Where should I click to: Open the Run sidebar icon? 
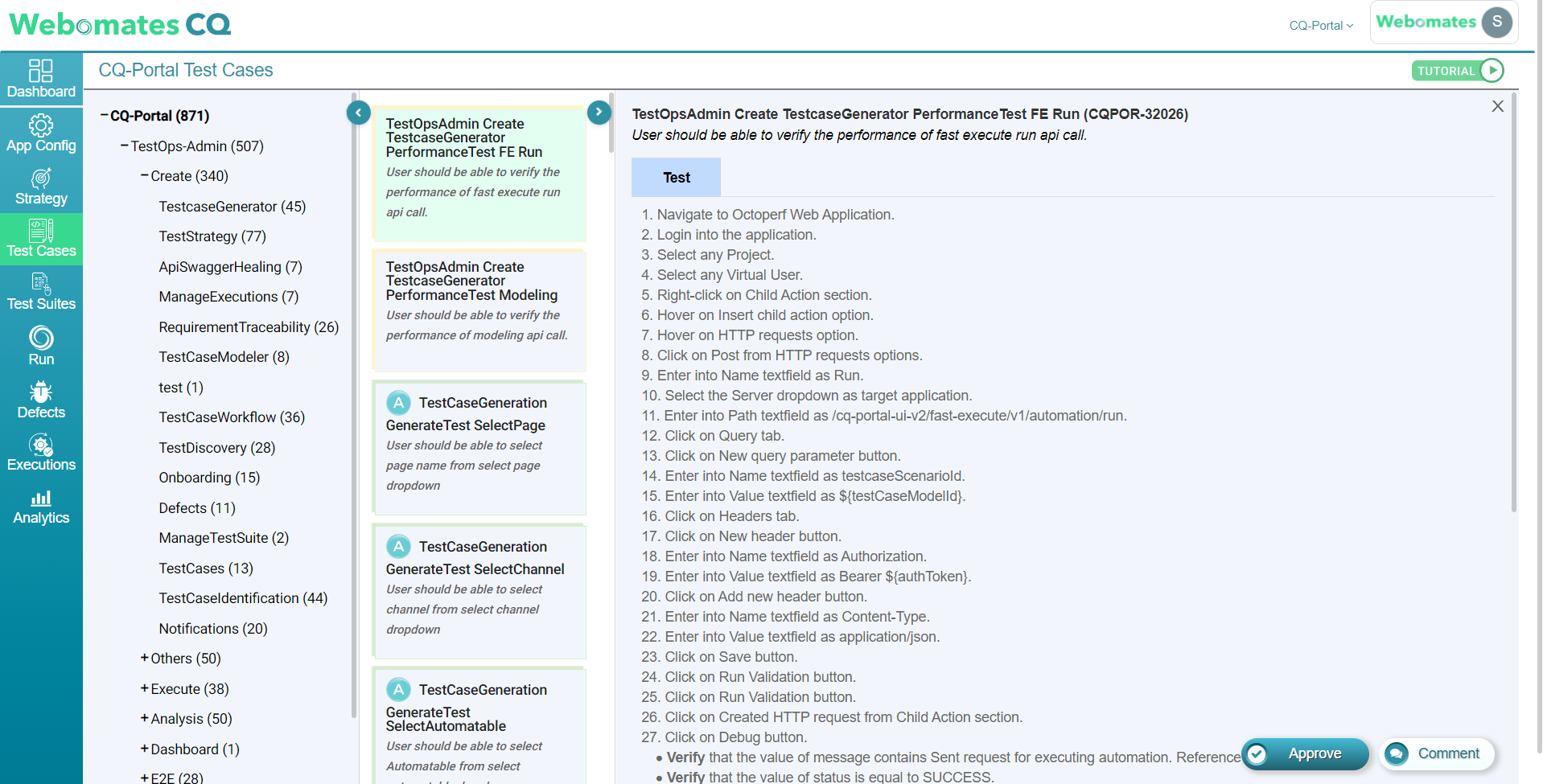tap(41, 338)
